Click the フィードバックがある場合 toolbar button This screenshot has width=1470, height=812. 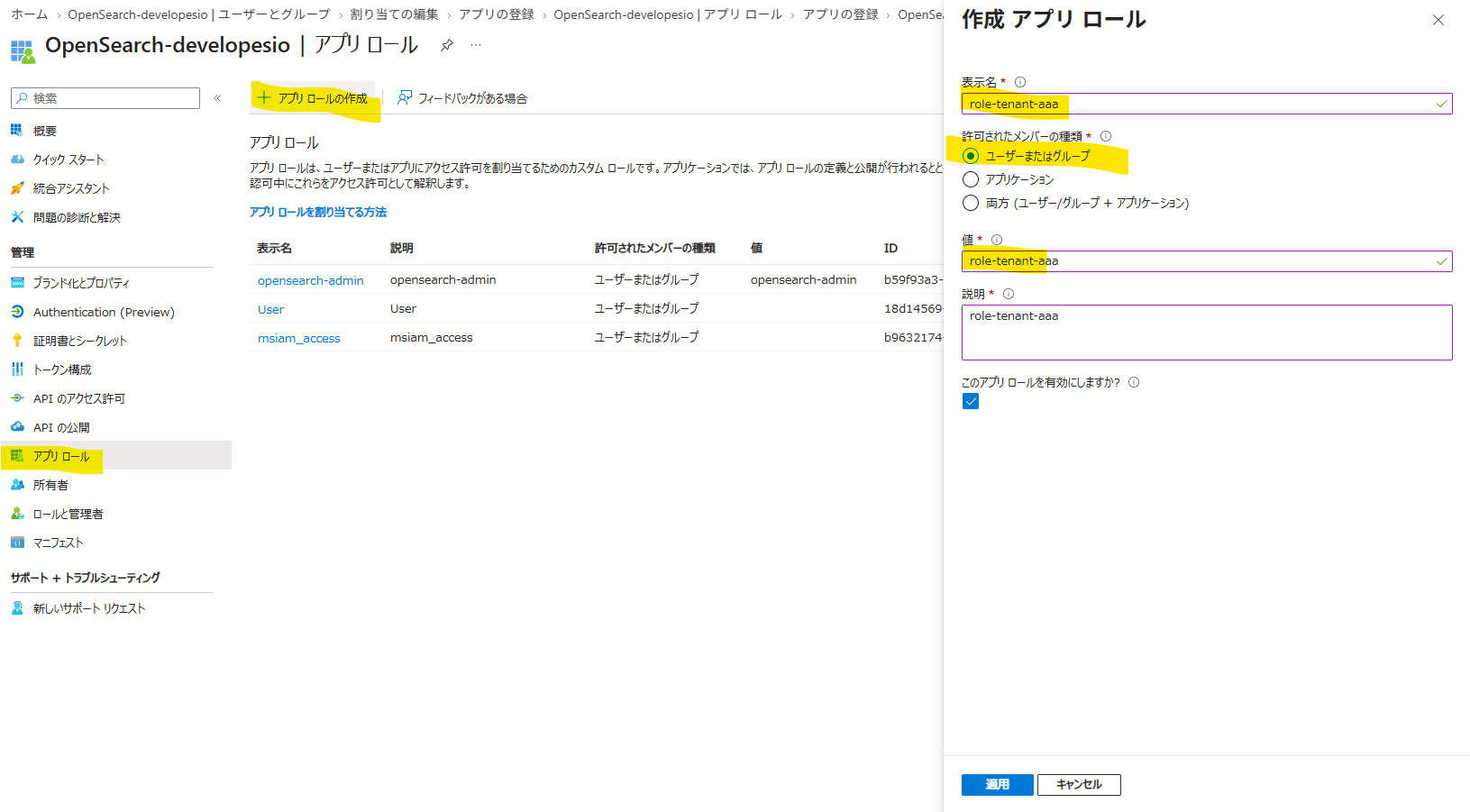tap(462, 98)
